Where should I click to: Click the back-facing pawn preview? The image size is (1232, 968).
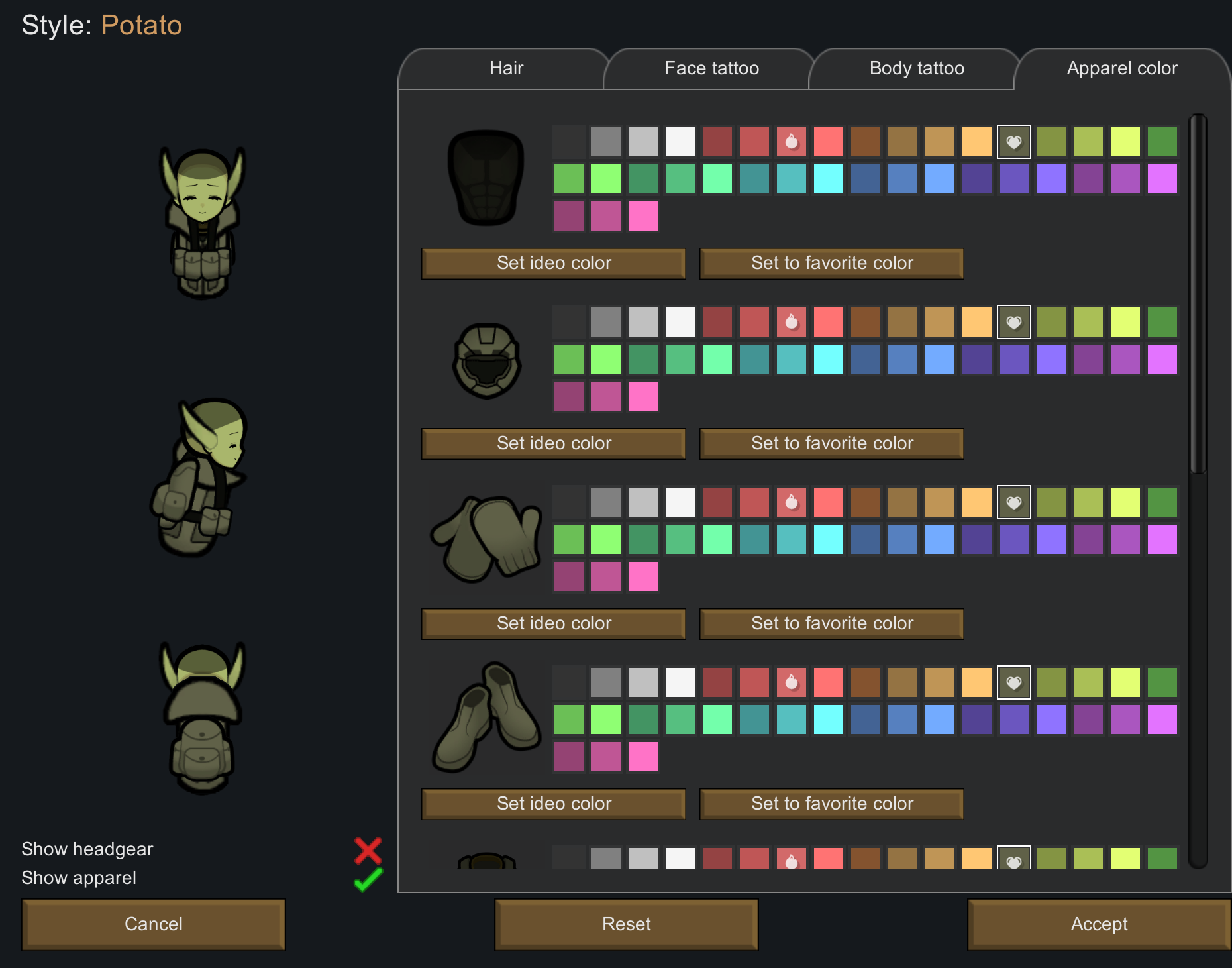coord(203,718)
